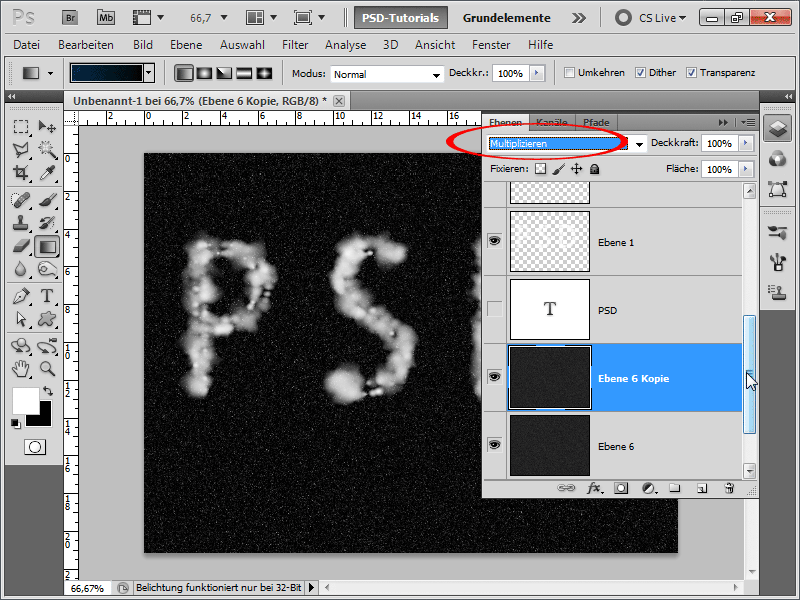Reset default foreground and background colors
800x600 pixels.
pyautogui.click(x=16, y=423)
